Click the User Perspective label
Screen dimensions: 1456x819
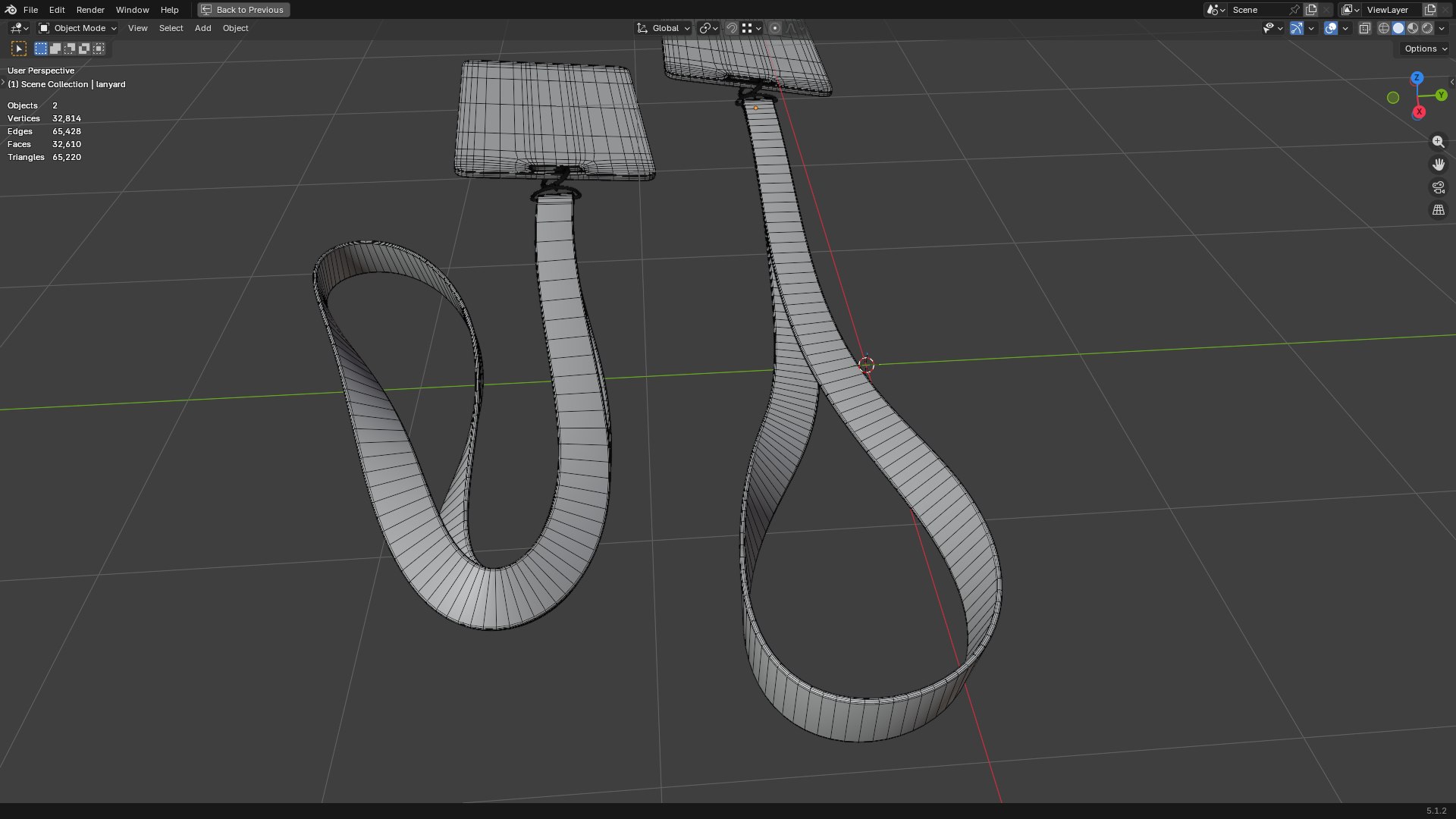coord(41,71)
